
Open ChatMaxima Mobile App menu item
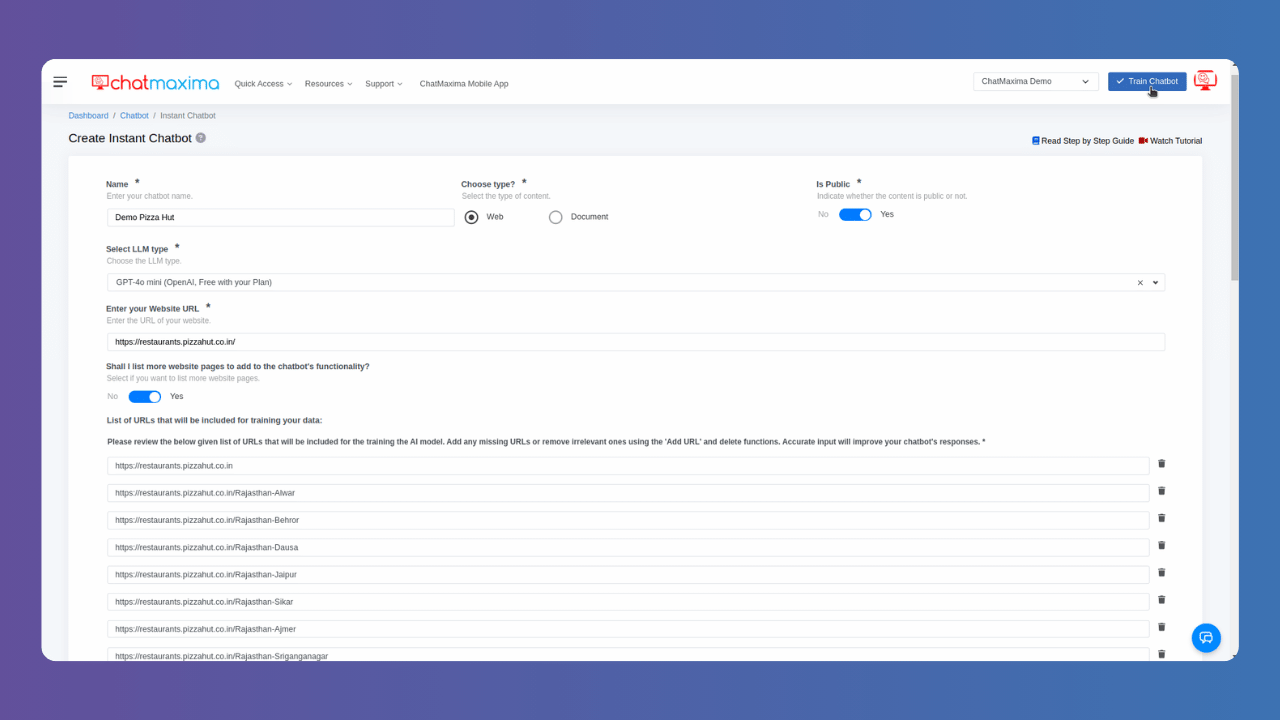464,84
